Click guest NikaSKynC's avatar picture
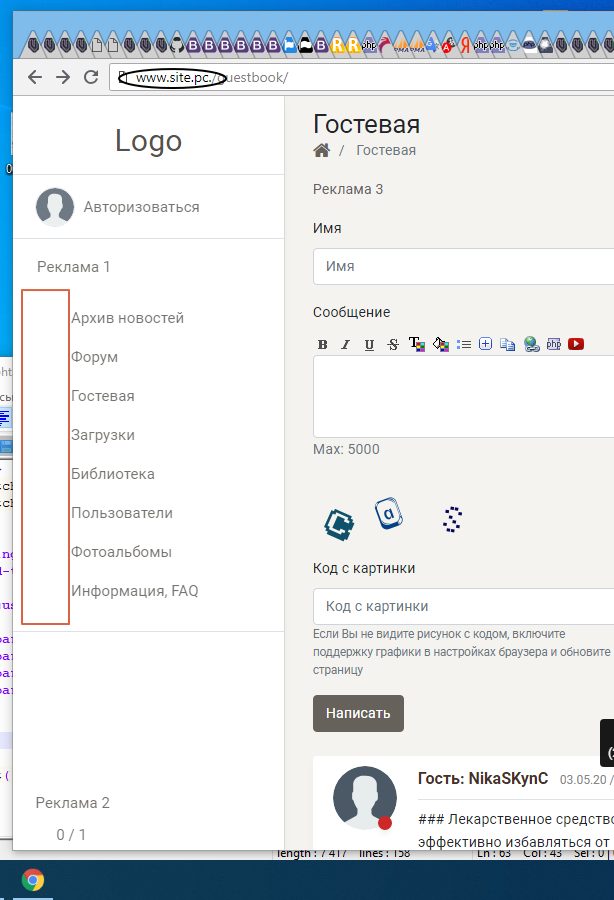This screenshot has width=614, height=900. click(x=364, y=798)
